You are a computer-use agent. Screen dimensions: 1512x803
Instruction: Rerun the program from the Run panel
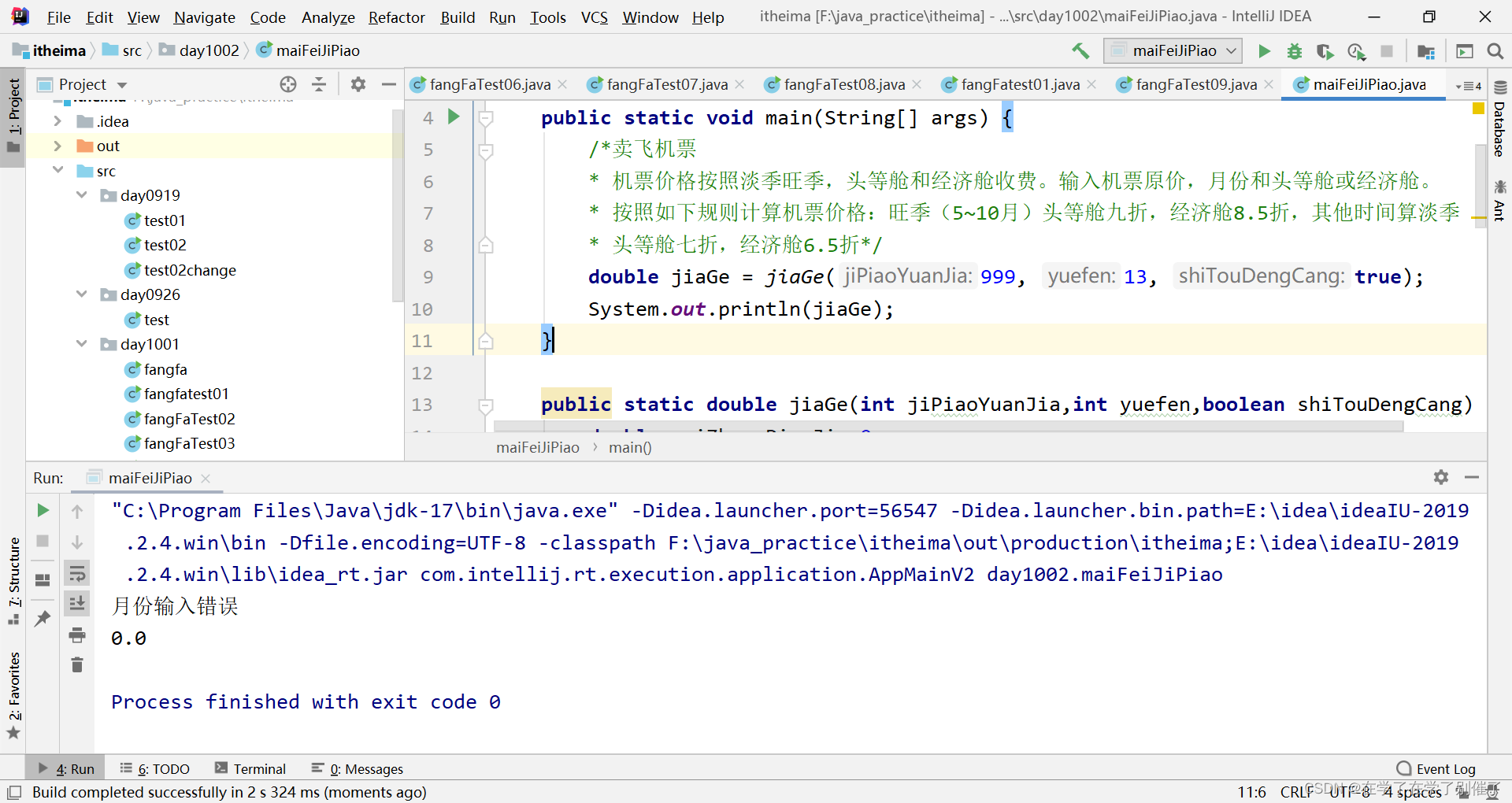click(42, 510)
